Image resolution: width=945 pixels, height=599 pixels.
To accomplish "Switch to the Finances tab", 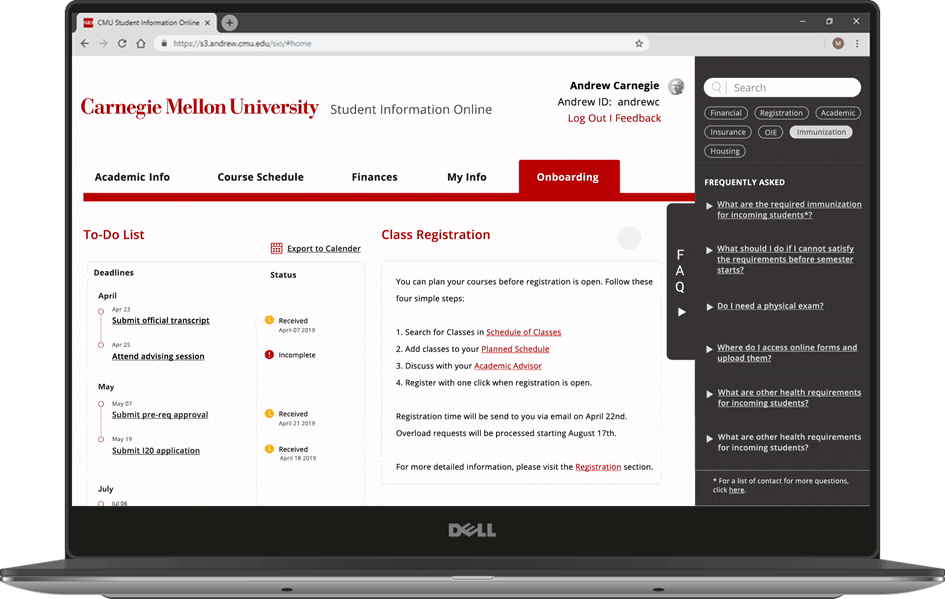I will (374, 177).
